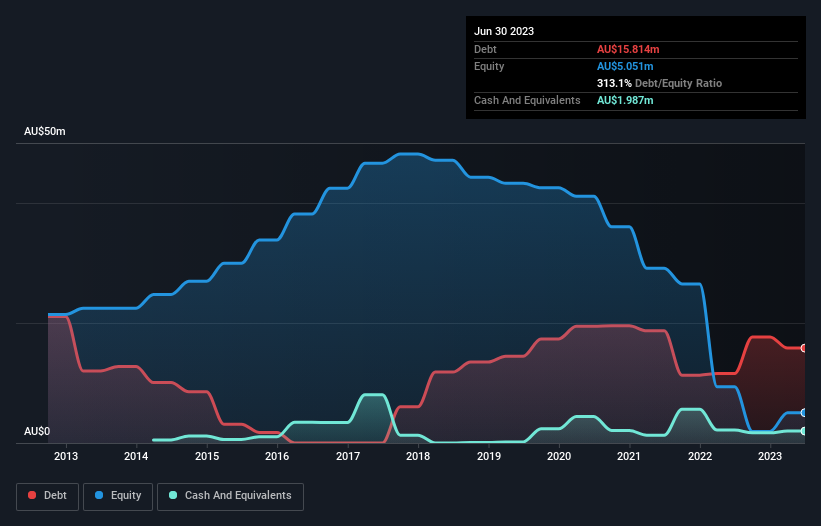
Task: Toggle the Equity series in legend
Action: coord(117,496)
